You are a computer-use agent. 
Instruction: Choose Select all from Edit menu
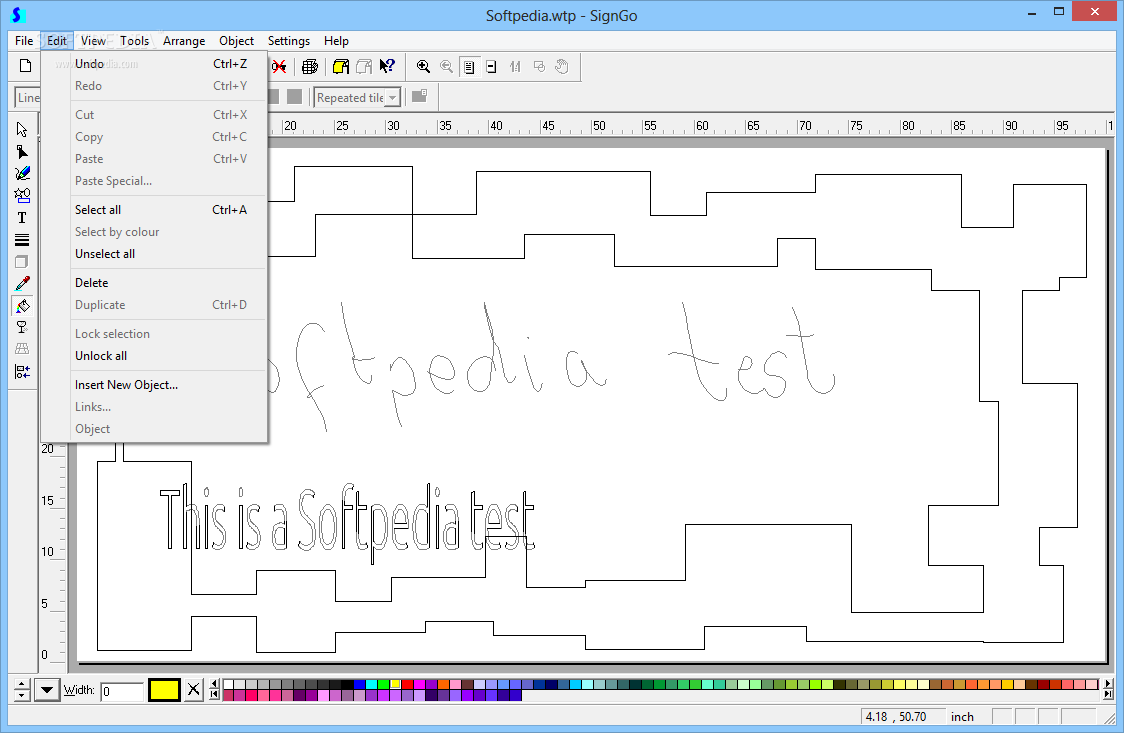pyautogui.click(x=154, y=210)
